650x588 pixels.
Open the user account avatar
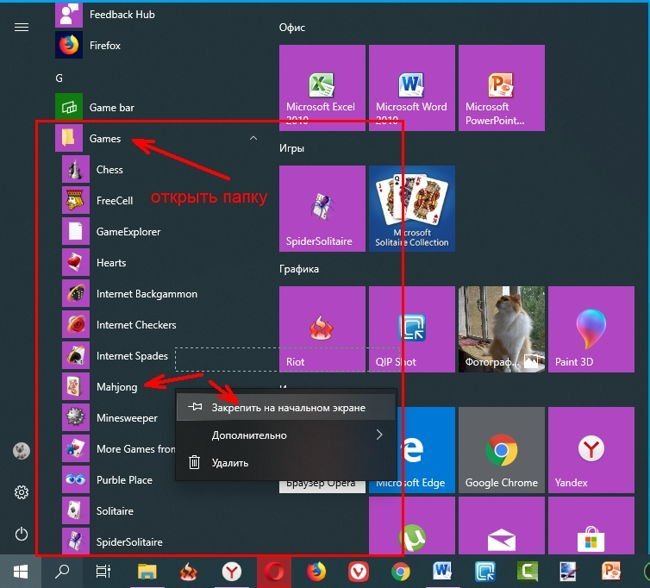(x=22, y=450)
